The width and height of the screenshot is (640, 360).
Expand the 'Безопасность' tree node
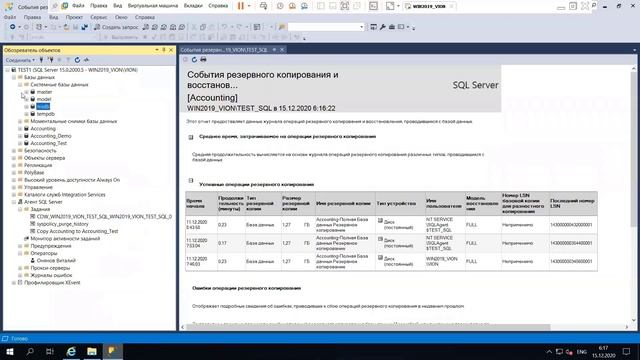[13, 151]
